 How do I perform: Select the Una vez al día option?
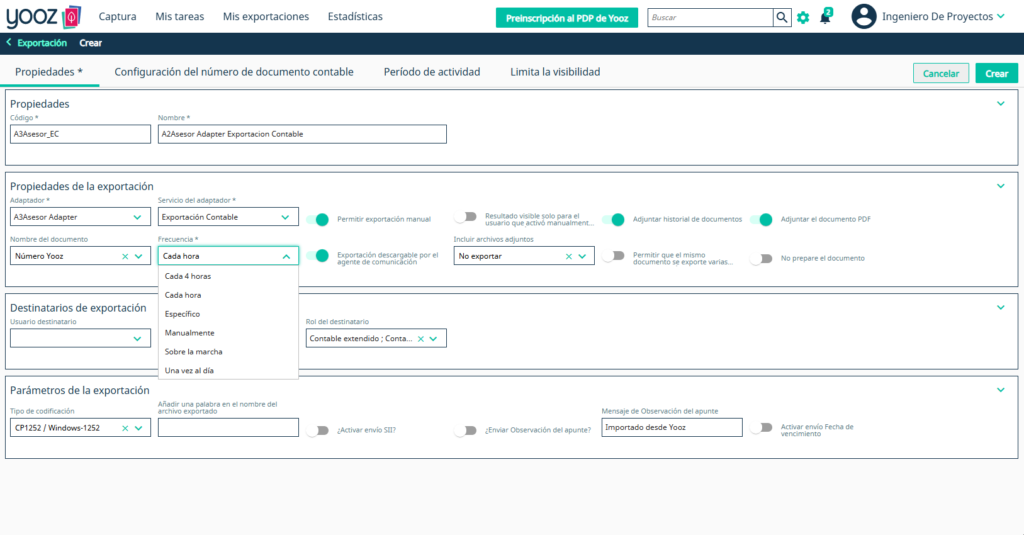coord(228,370)
